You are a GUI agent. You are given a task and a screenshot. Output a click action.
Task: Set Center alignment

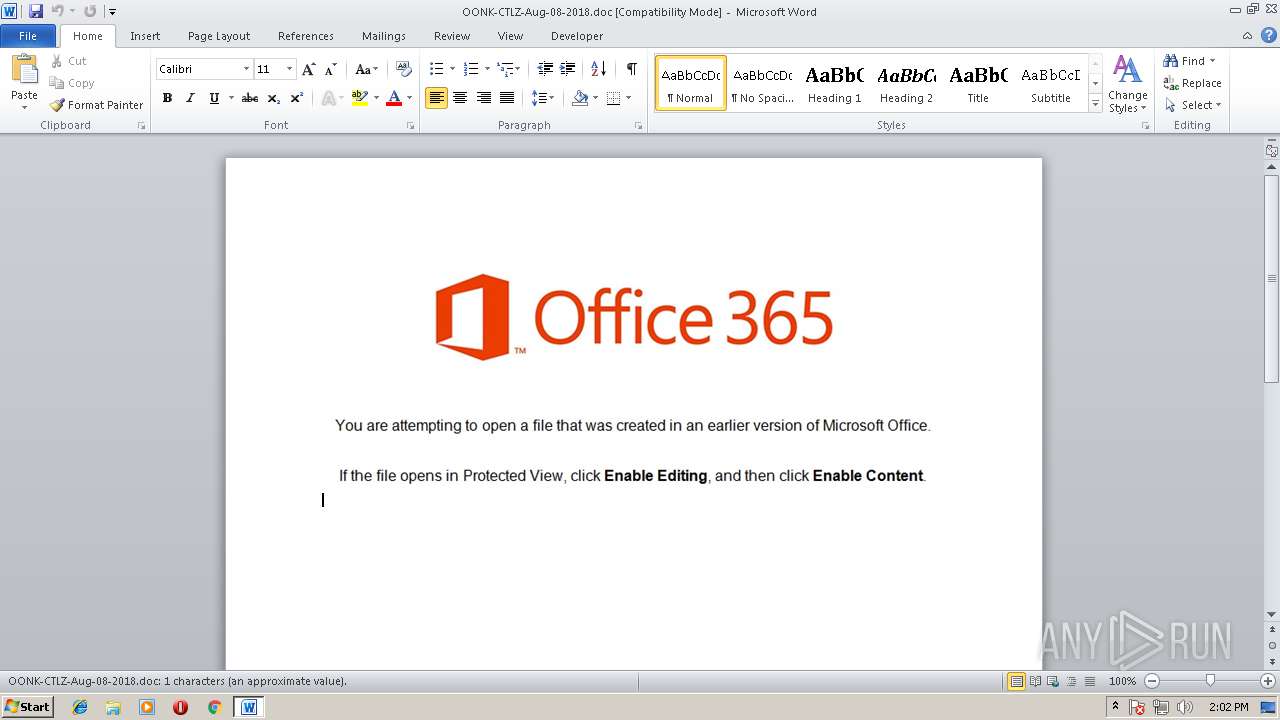460,98
